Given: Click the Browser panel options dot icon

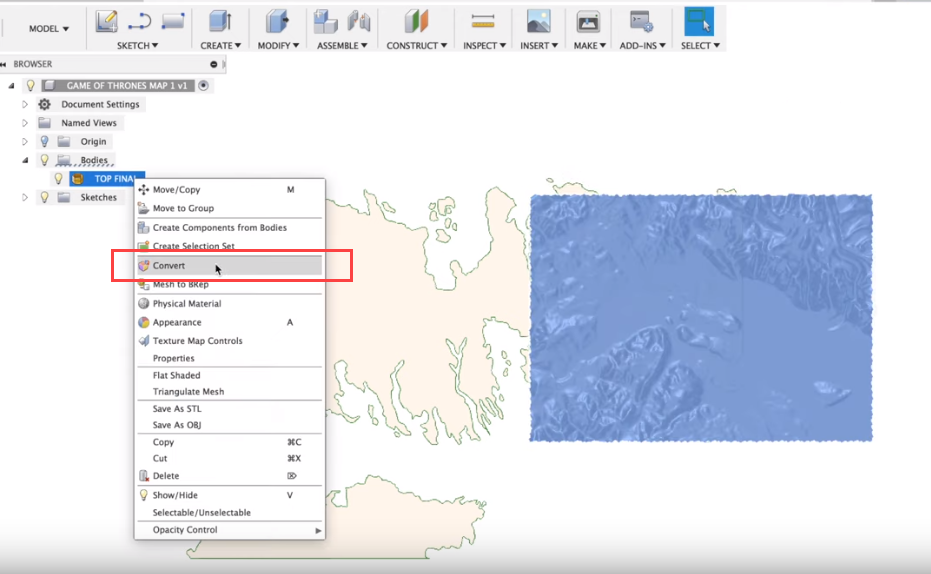Looking at the screenshot, I should (x=214, y=64).
